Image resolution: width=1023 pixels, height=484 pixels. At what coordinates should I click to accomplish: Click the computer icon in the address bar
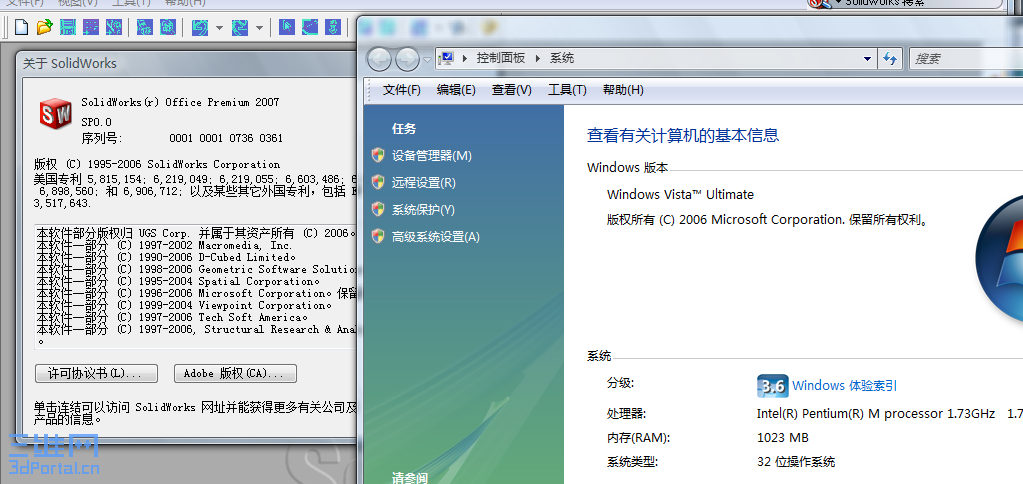click(447, 58)
